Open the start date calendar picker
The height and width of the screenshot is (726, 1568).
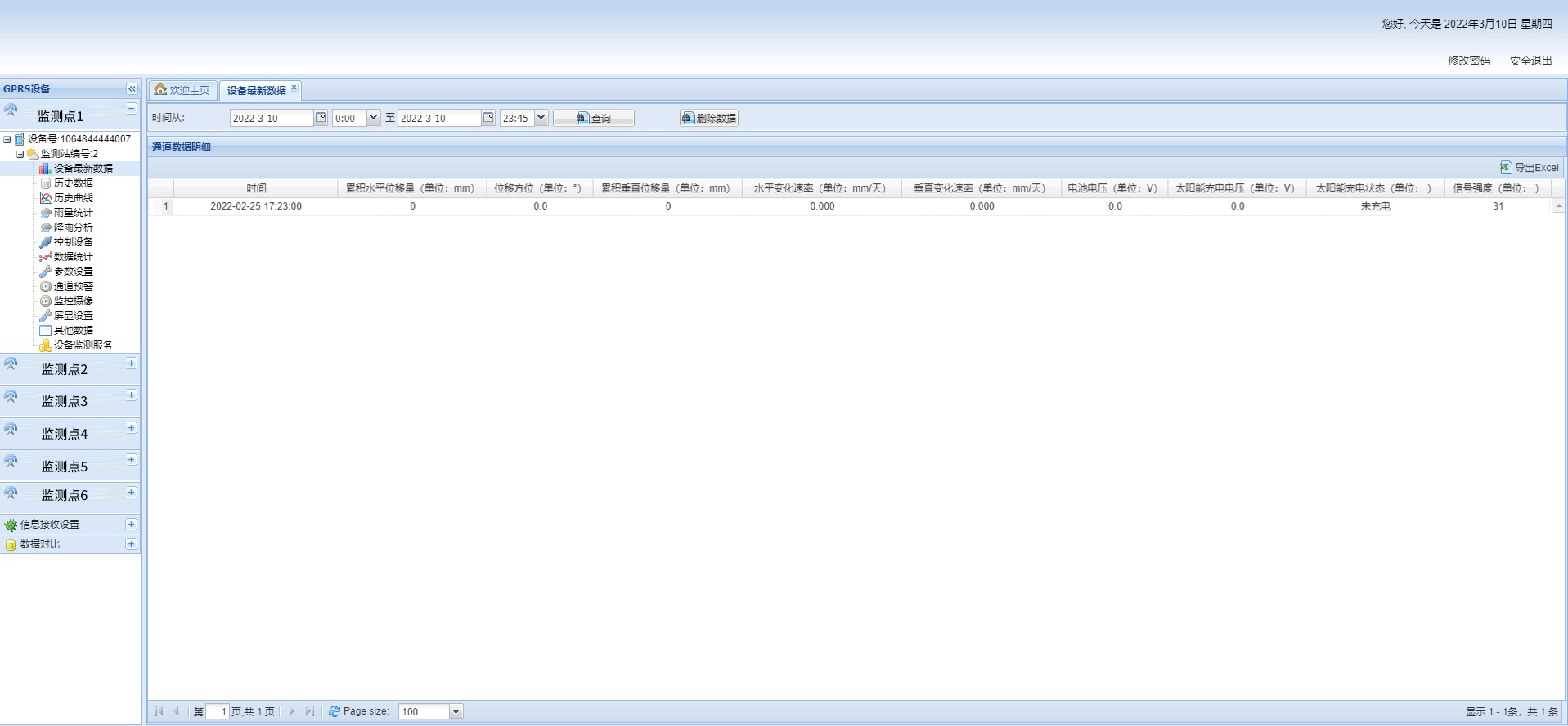coord(321,118)
